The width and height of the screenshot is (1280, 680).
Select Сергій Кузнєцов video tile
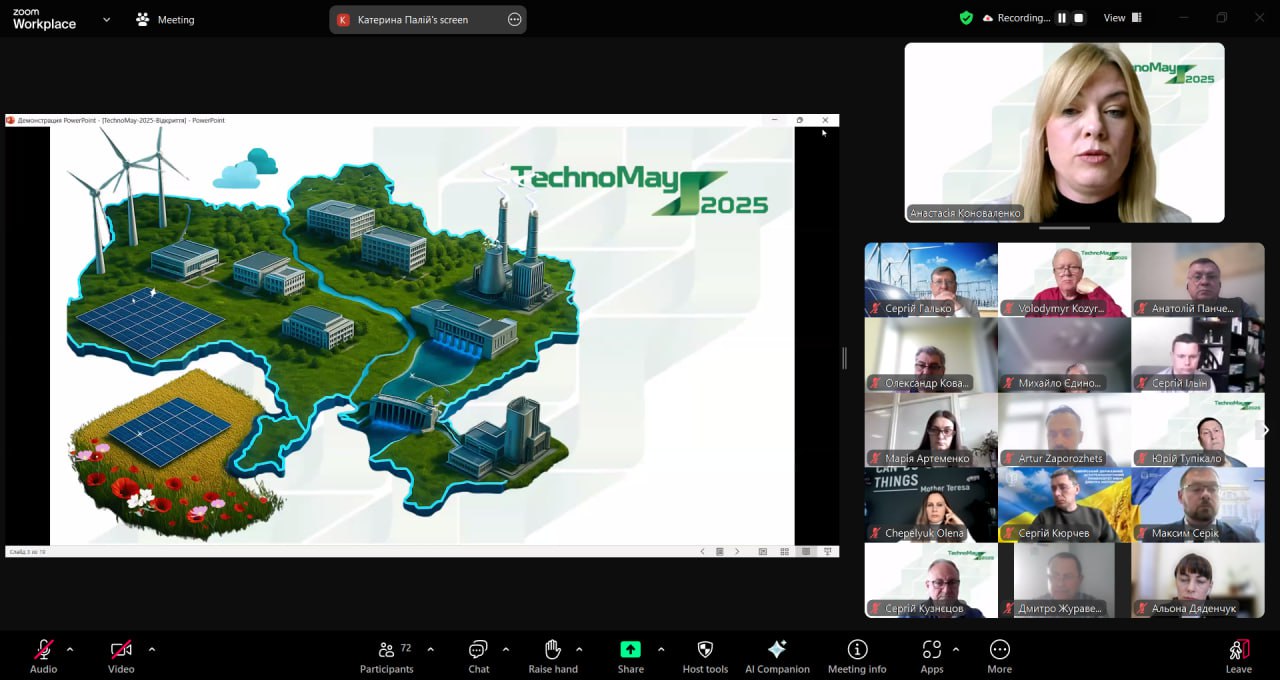click(931, 580)
